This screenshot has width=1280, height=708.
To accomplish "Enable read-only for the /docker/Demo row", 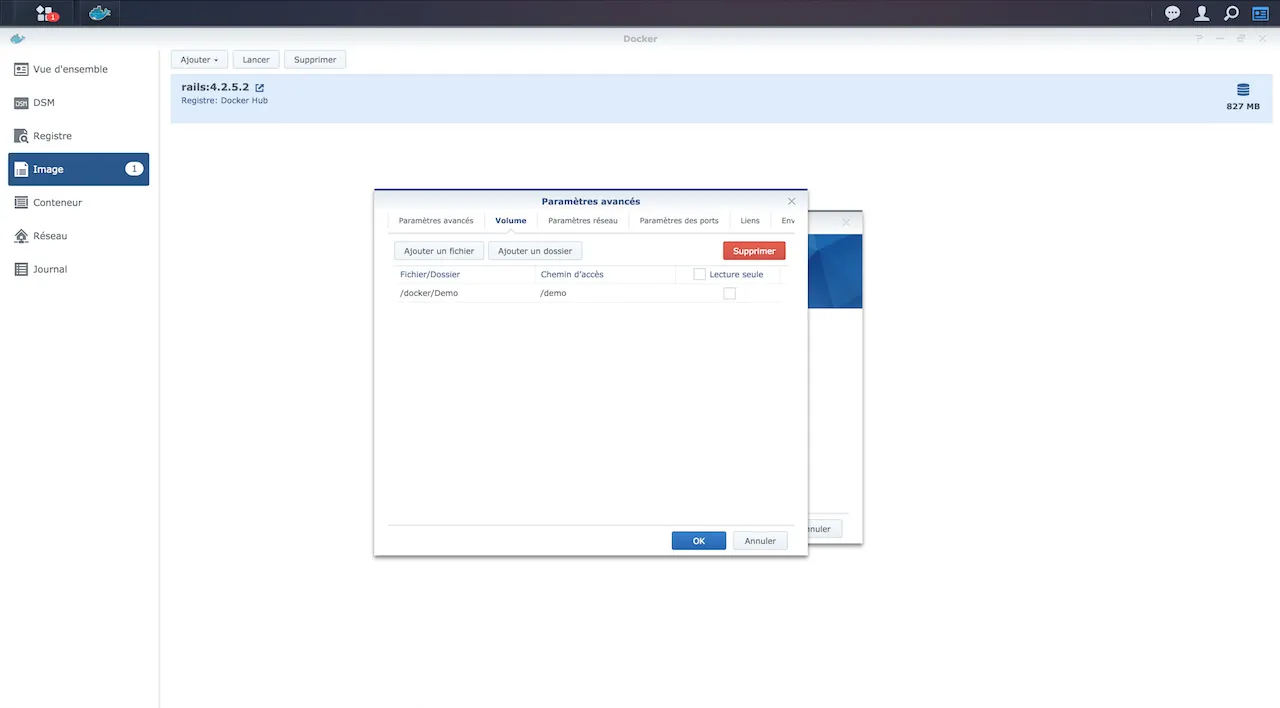I will pyautogui.click(x=729, y=293).
